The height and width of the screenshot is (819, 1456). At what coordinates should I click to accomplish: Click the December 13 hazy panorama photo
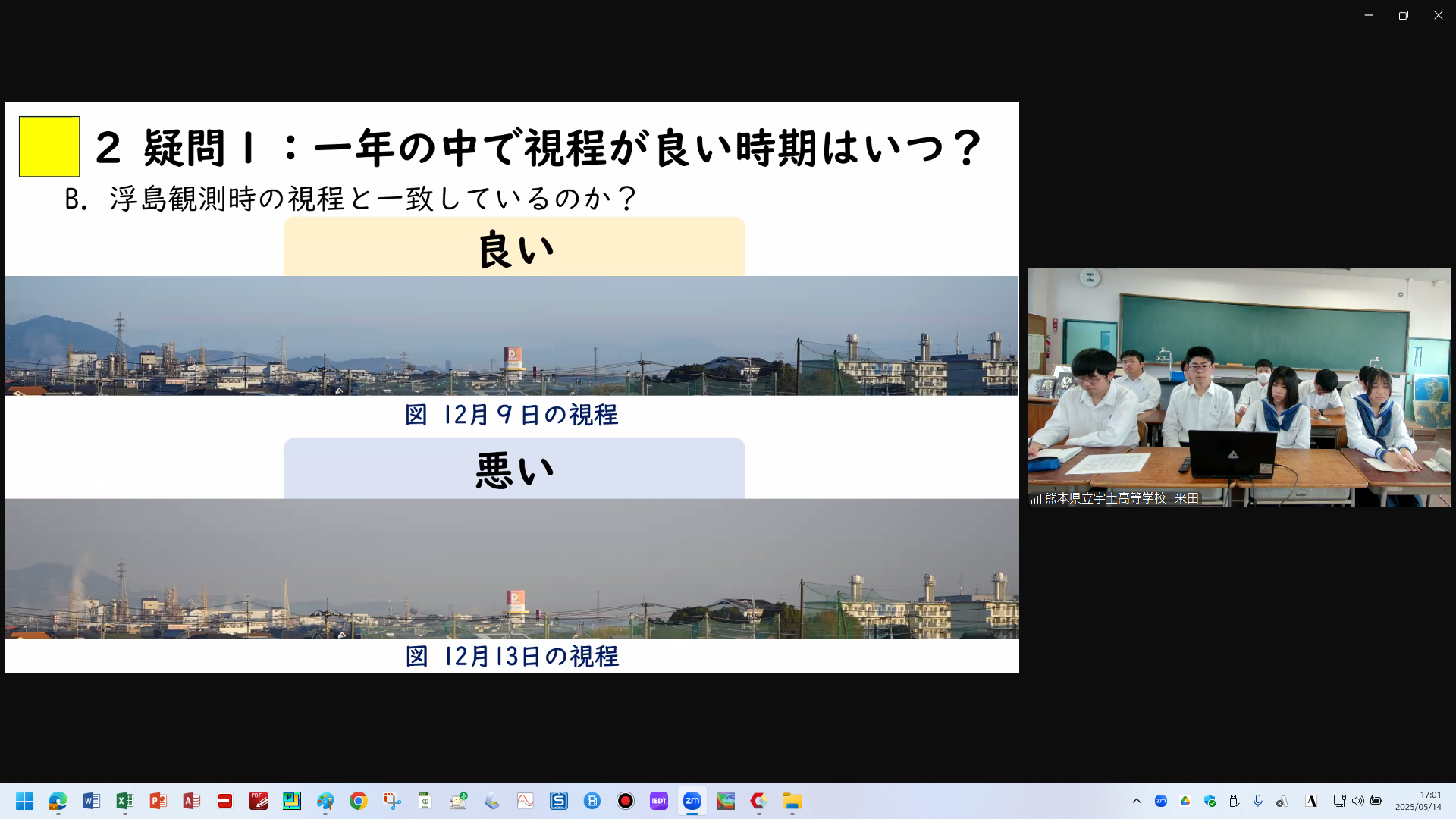[x=511, y=569]
